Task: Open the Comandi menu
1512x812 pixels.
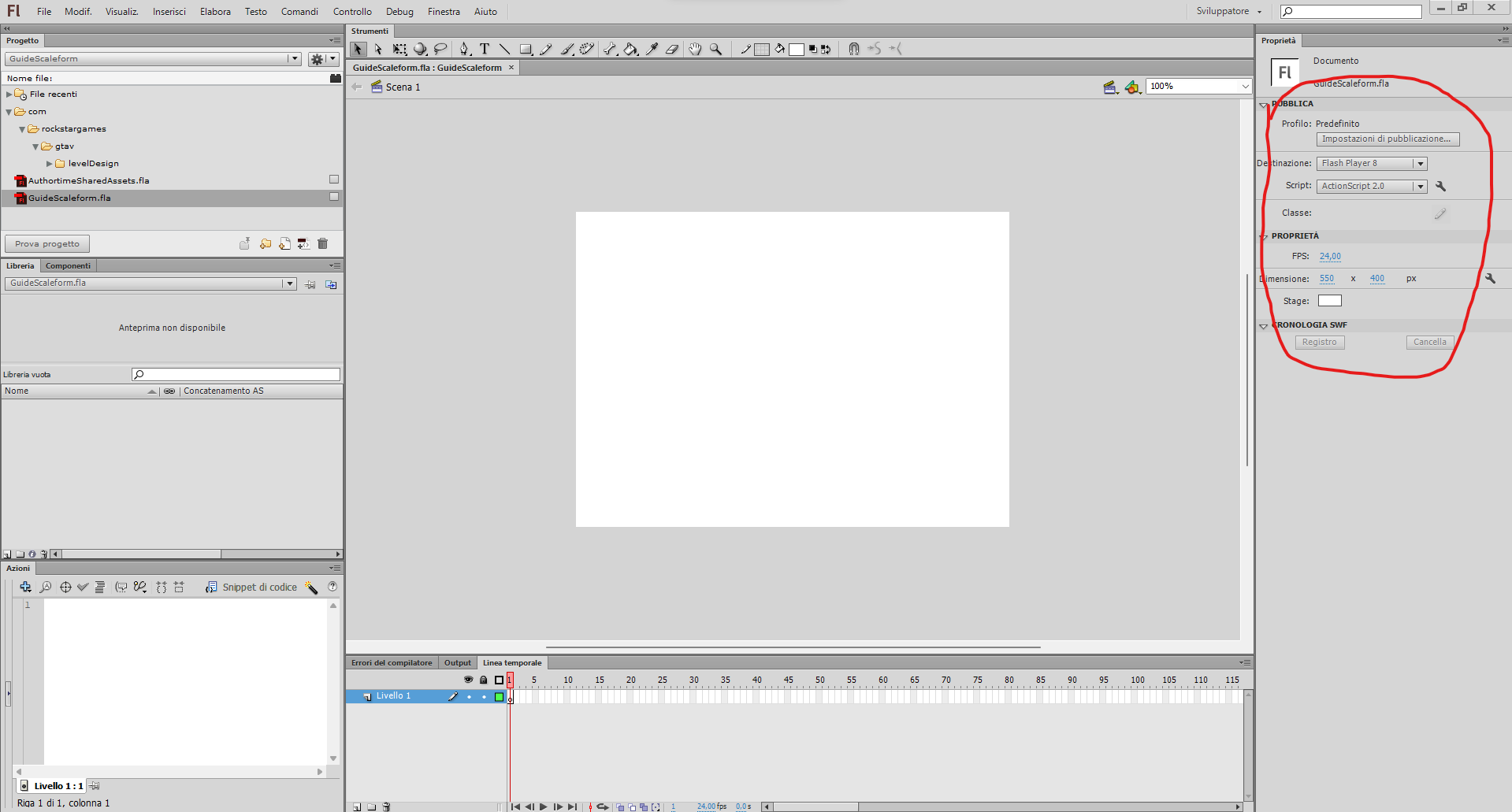Action: tap(299, 12)
